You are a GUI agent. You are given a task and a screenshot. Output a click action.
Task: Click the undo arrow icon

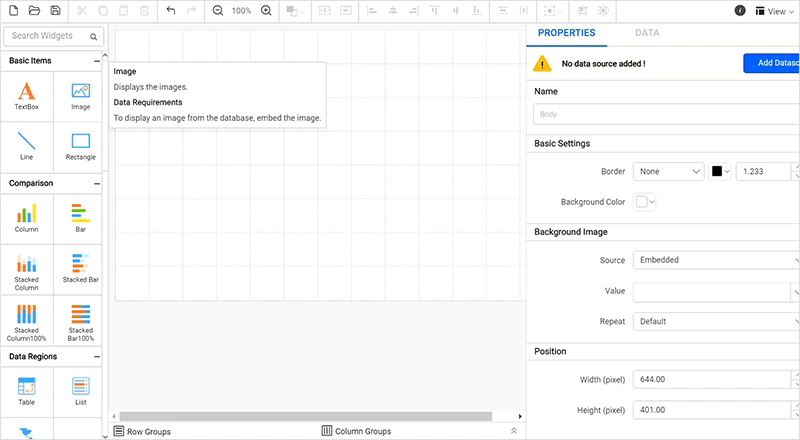pyautogui.click(x=171, y=10)
